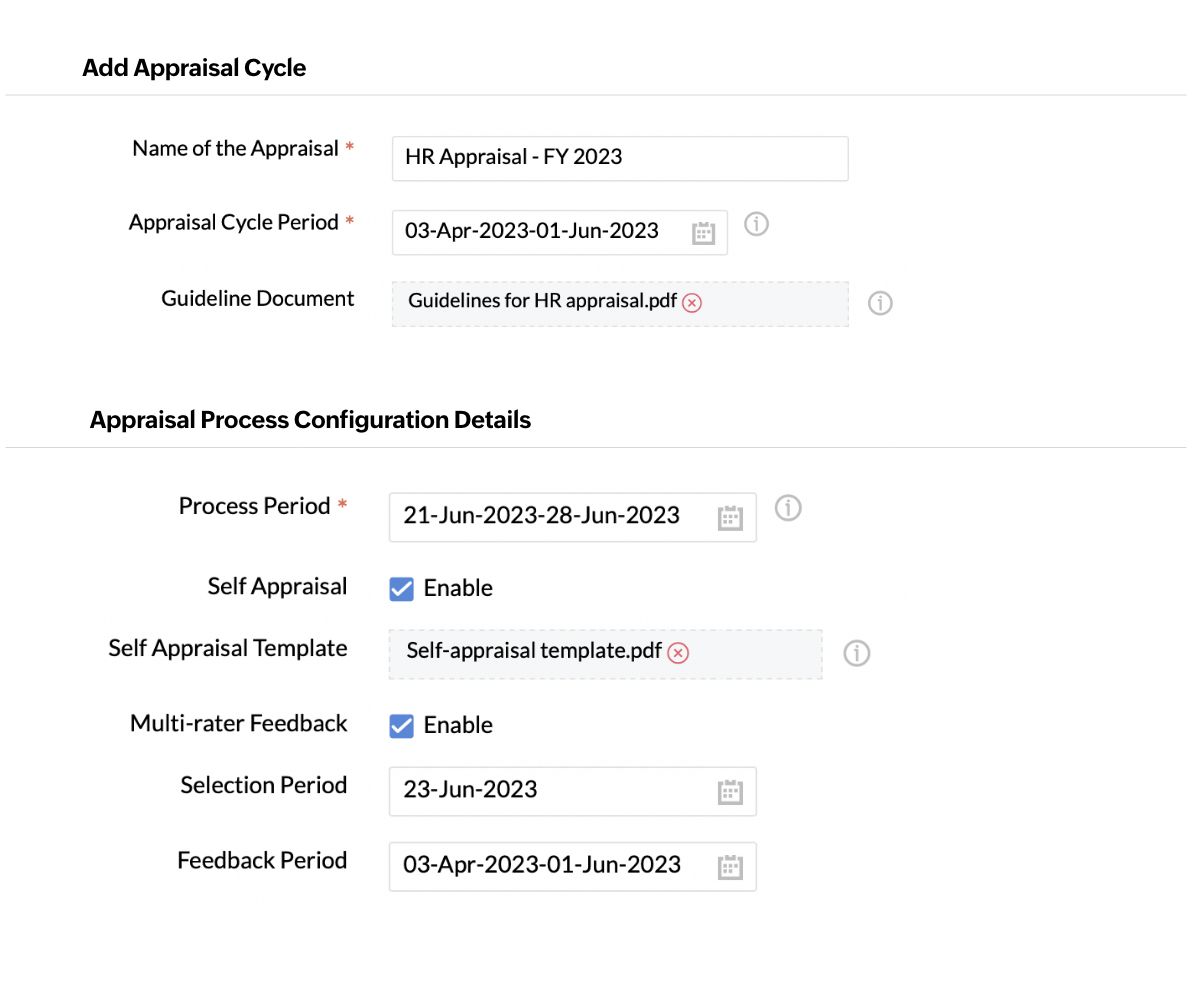
Task: Open the Selection Period calendar picker
Action: point(730,791)
